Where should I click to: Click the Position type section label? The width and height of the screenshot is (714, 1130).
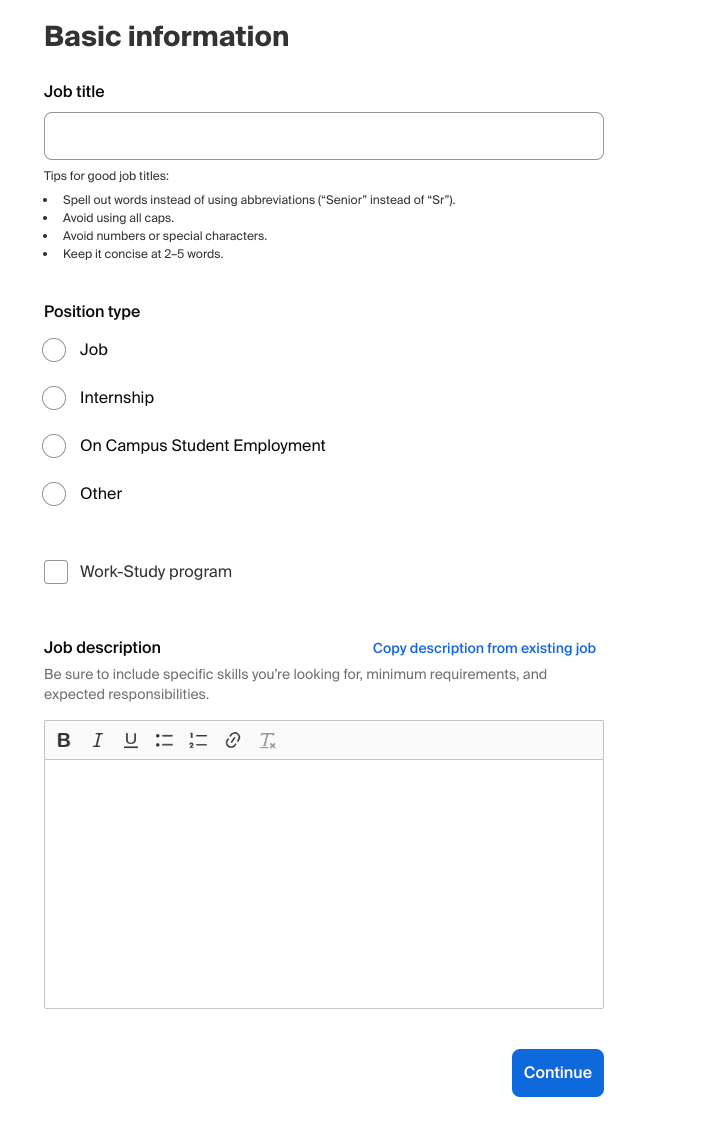coord(91,311)
